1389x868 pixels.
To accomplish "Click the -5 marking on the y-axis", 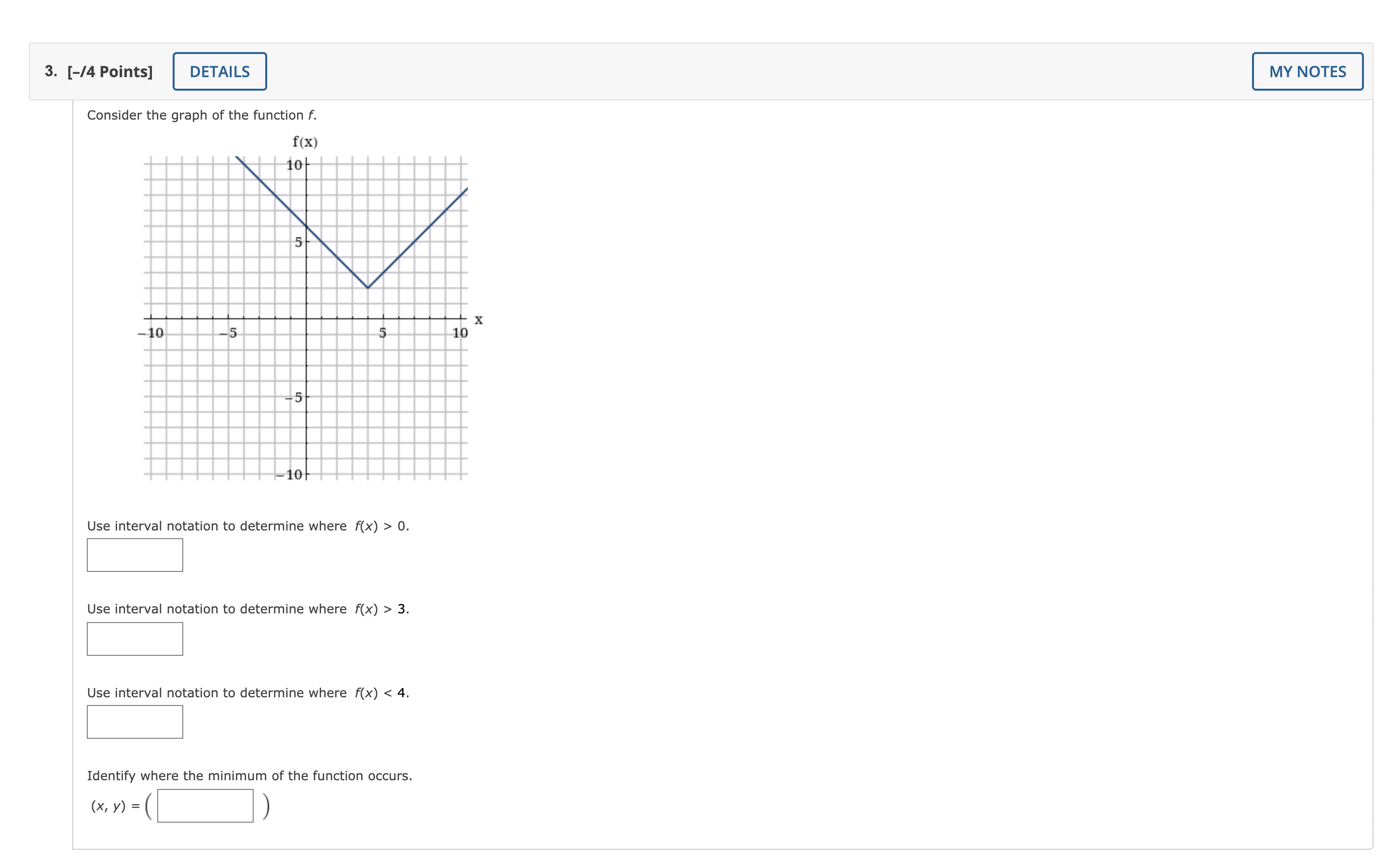I will (293, 397).
